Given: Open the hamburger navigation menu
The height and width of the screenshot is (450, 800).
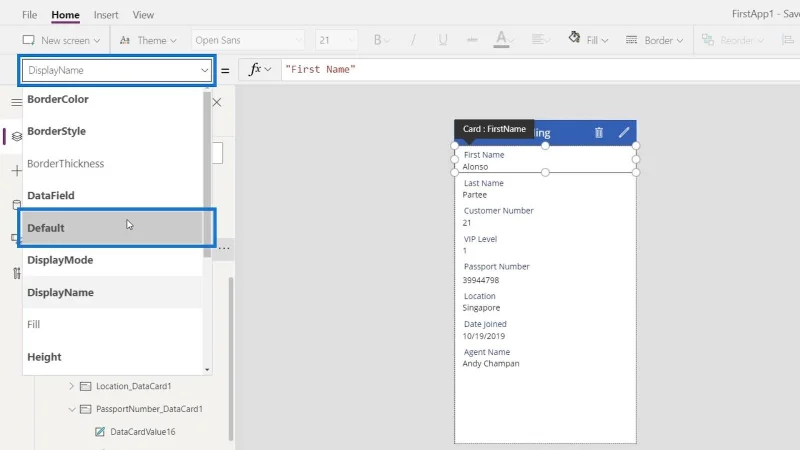Looking at the screenshot, I should 16,103.
